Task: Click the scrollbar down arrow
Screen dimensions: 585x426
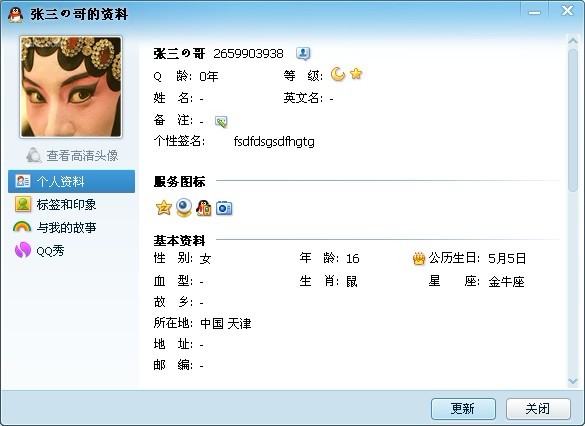Action: pyautogui.click(x=572, y=381)
